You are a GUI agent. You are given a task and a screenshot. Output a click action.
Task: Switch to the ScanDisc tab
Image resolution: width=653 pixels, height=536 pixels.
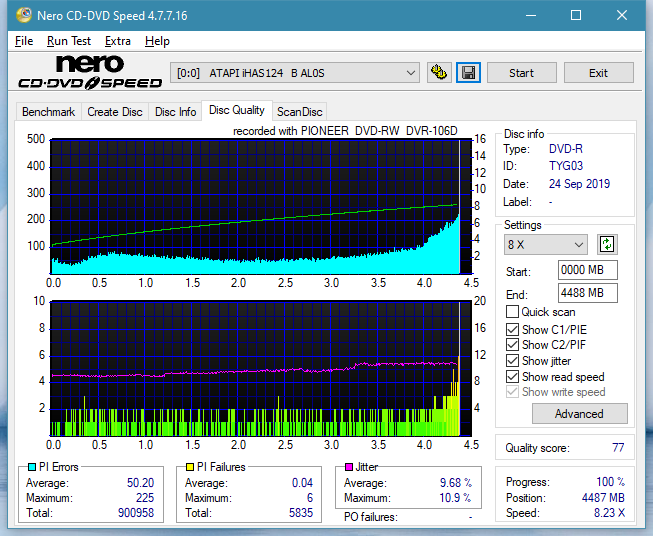299,112
